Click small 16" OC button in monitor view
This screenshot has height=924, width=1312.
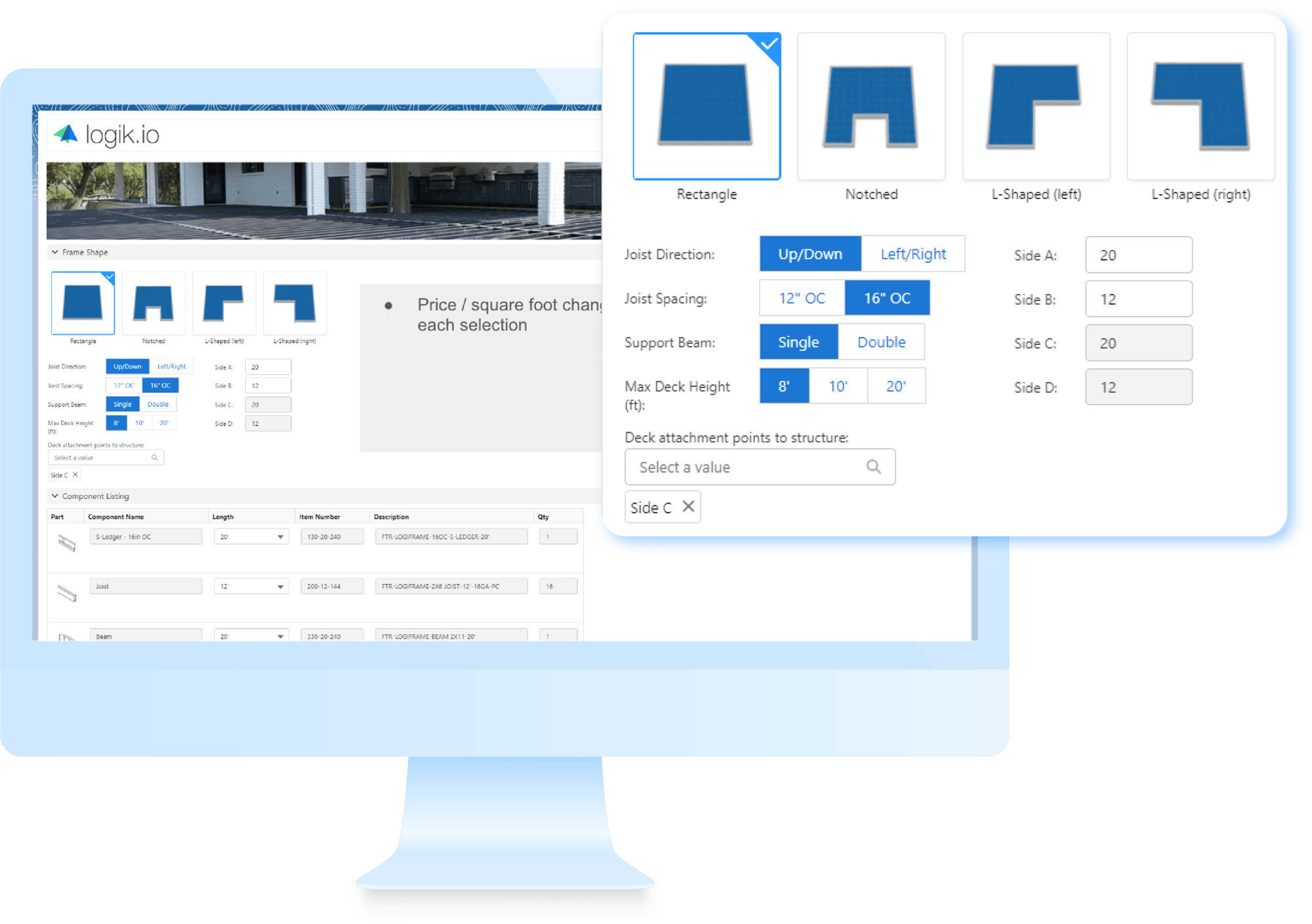[160, 386]
